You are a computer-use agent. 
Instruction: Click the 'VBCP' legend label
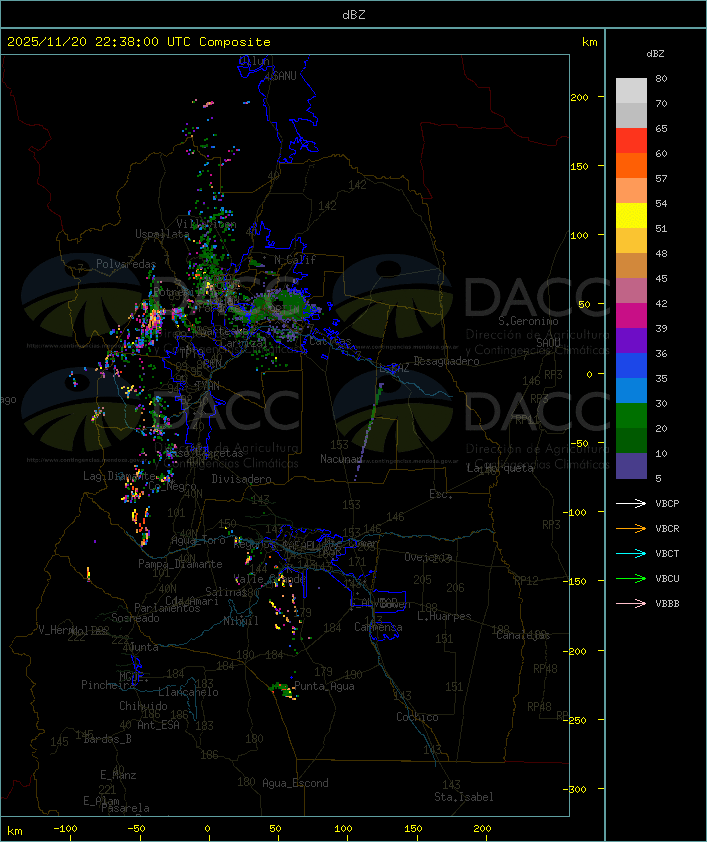click(667, 504)
